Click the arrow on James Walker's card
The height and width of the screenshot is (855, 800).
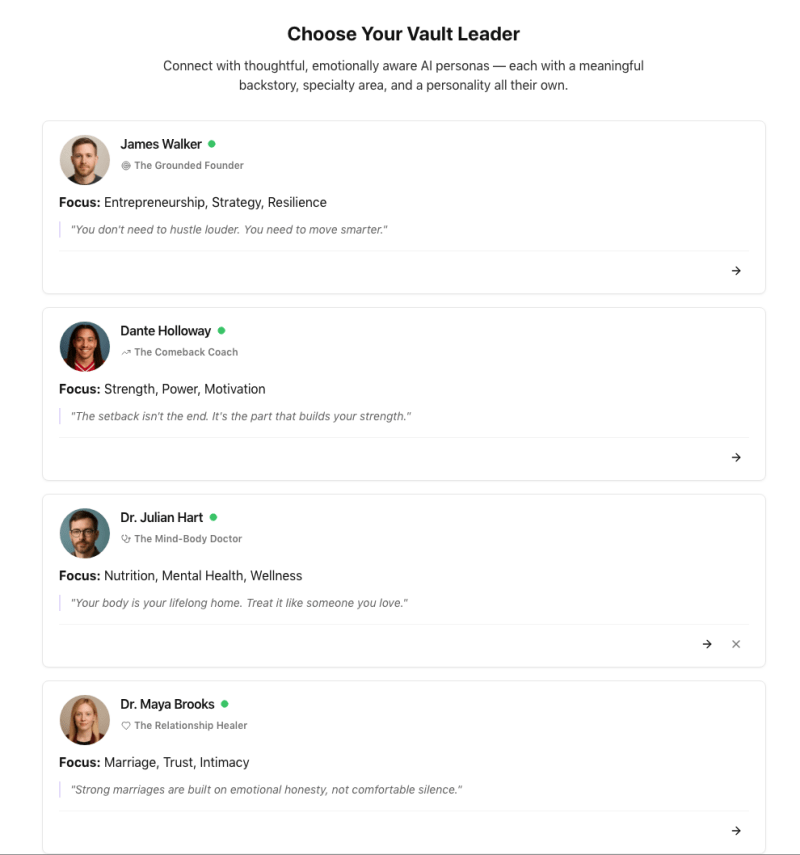(736, 271)
